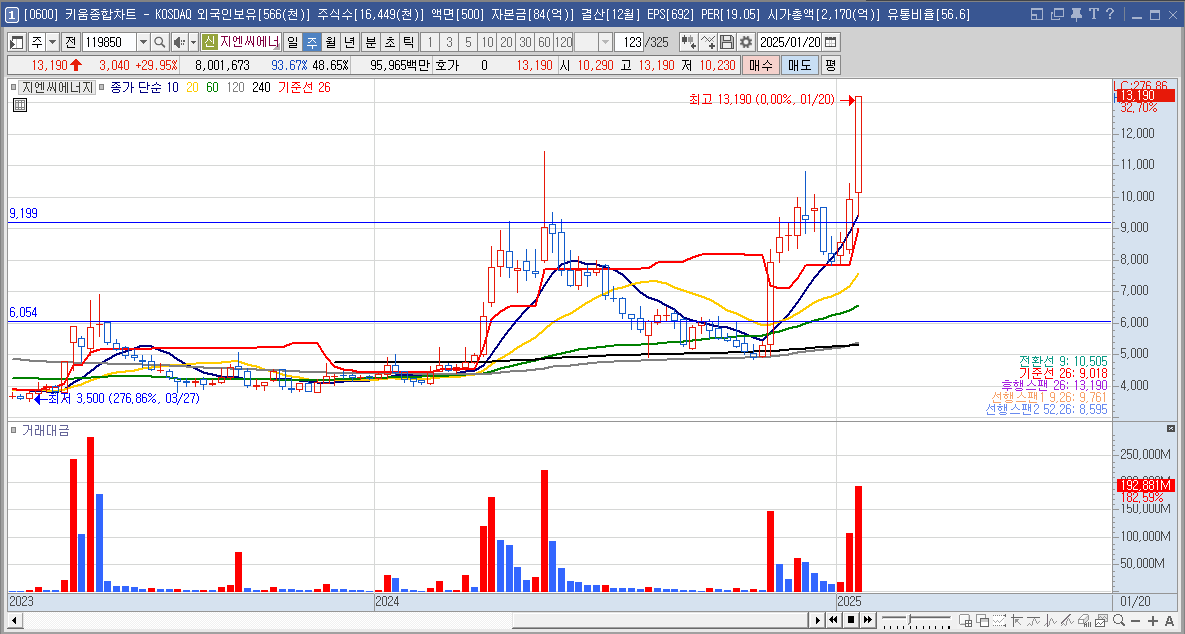This screenshot has height=634, width=1185.
Task: Open chart settings gear icon
Action: 746,42
